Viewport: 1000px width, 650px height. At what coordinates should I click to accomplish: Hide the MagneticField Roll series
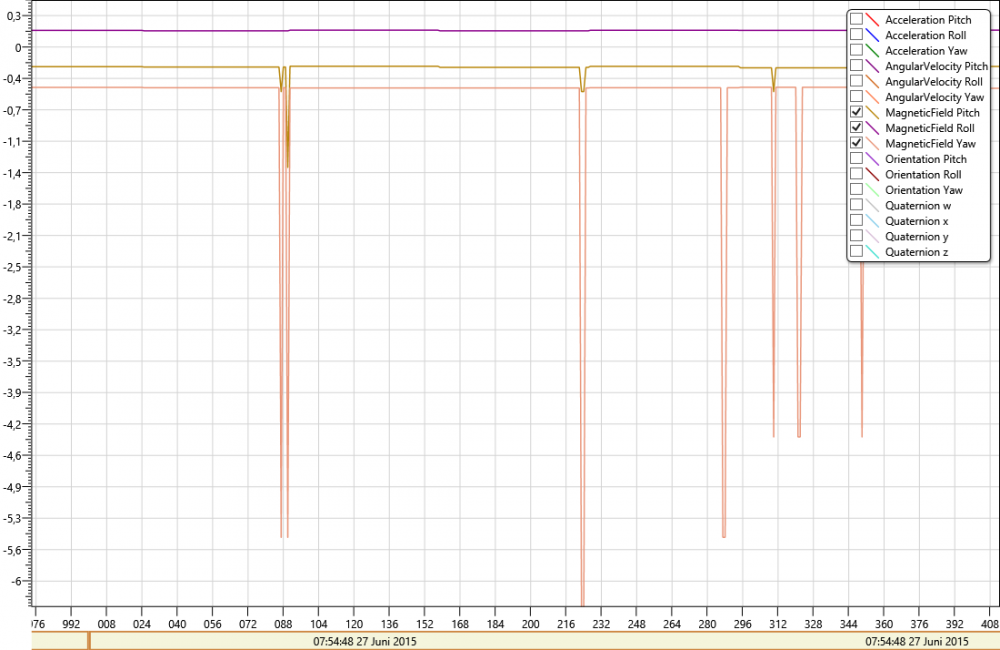(856, 128)
